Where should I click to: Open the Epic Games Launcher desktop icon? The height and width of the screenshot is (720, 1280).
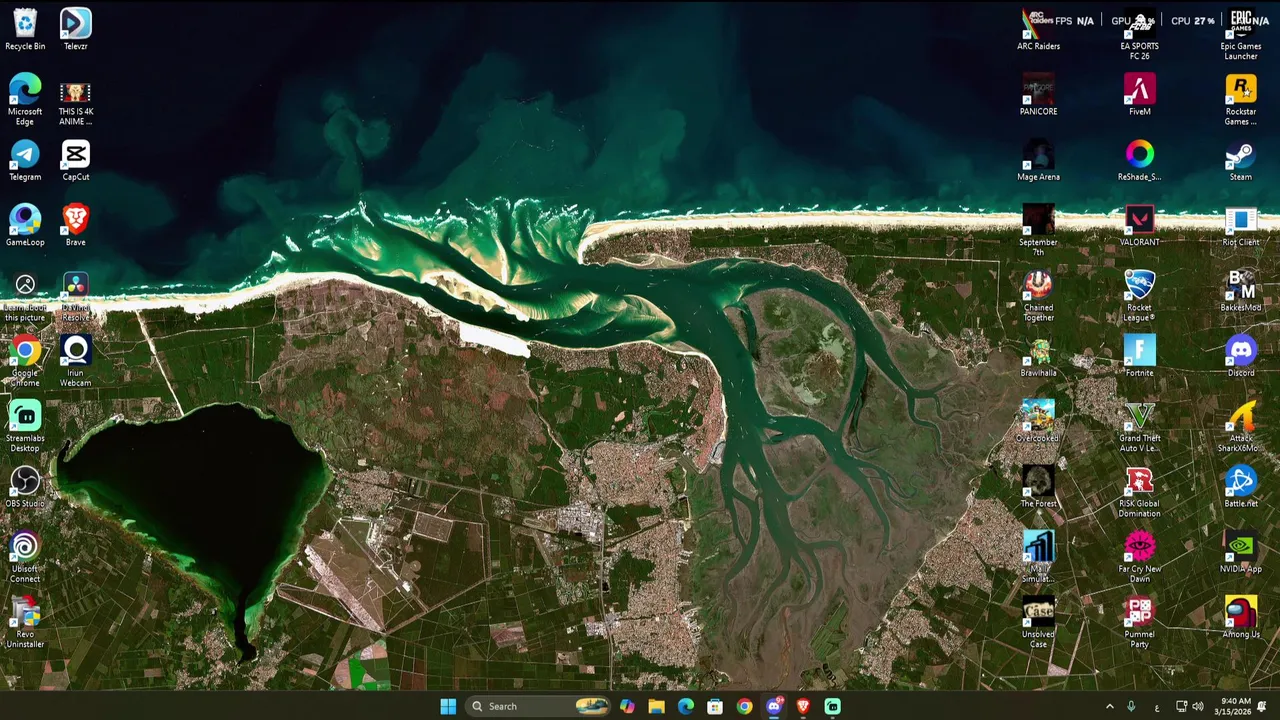tap(1240, 35)
